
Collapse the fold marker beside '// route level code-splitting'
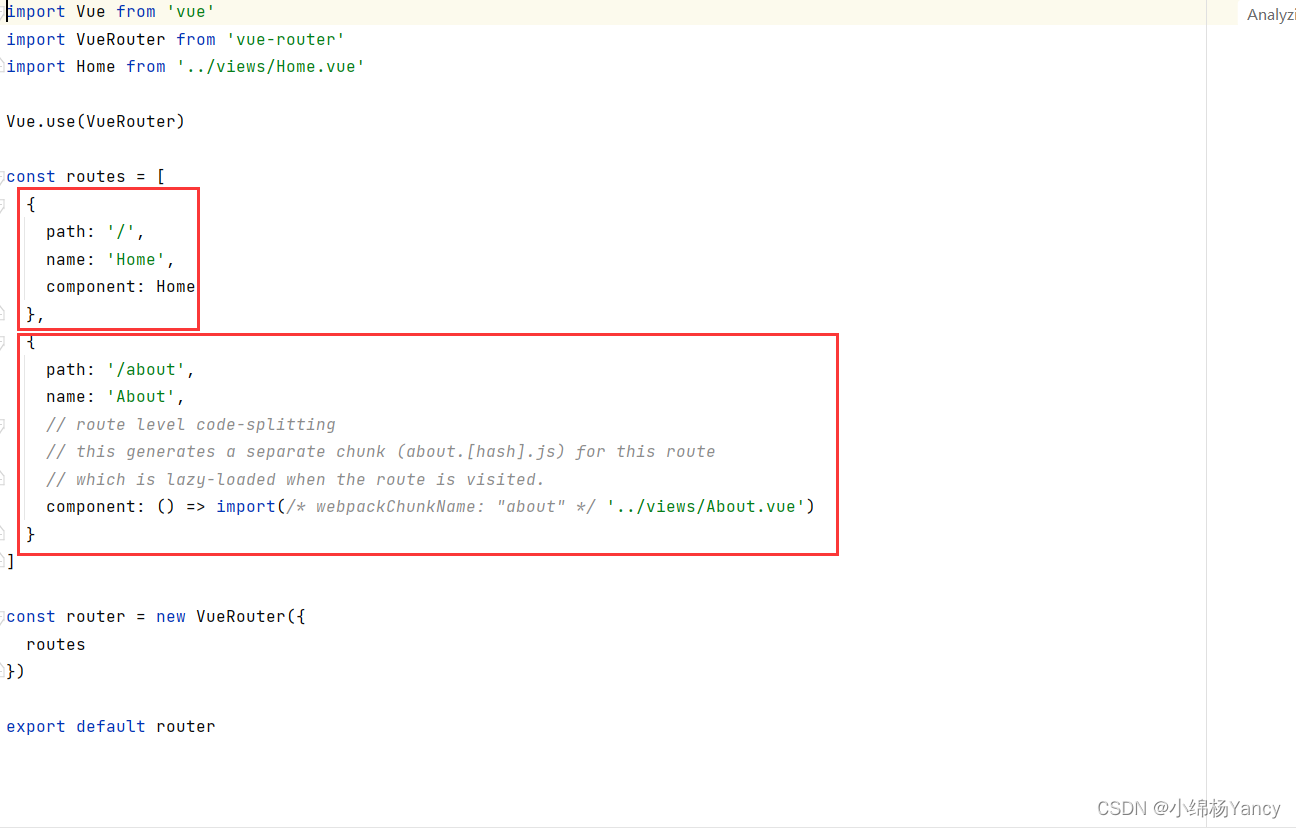[2, 424]
